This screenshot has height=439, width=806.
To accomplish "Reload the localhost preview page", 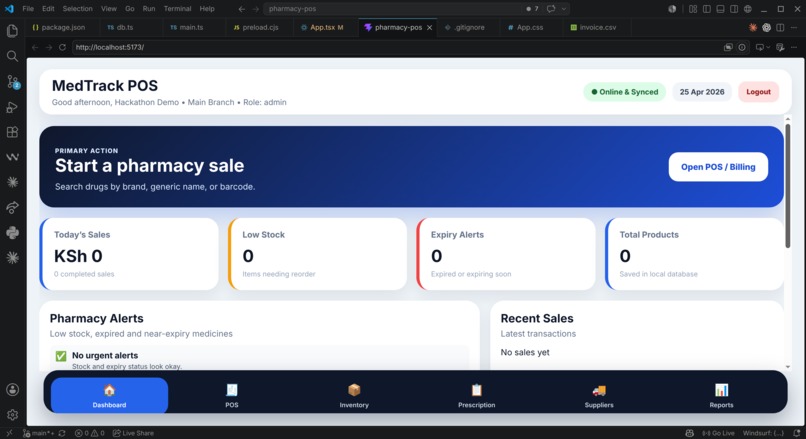I will 62,47.
